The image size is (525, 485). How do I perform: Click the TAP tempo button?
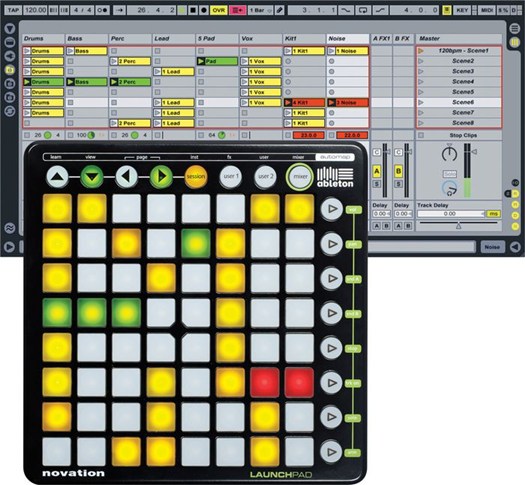click(13, 10)
